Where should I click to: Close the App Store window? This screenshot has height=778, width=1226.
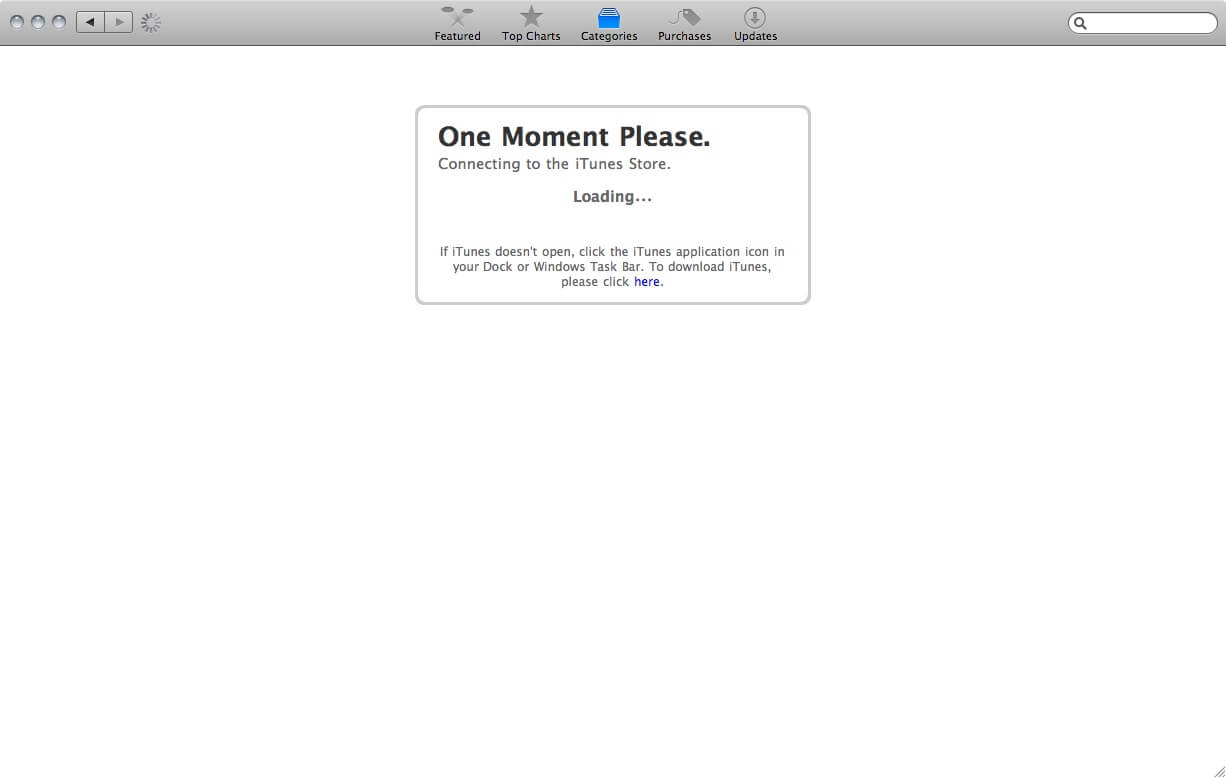(x=17, y=22)
